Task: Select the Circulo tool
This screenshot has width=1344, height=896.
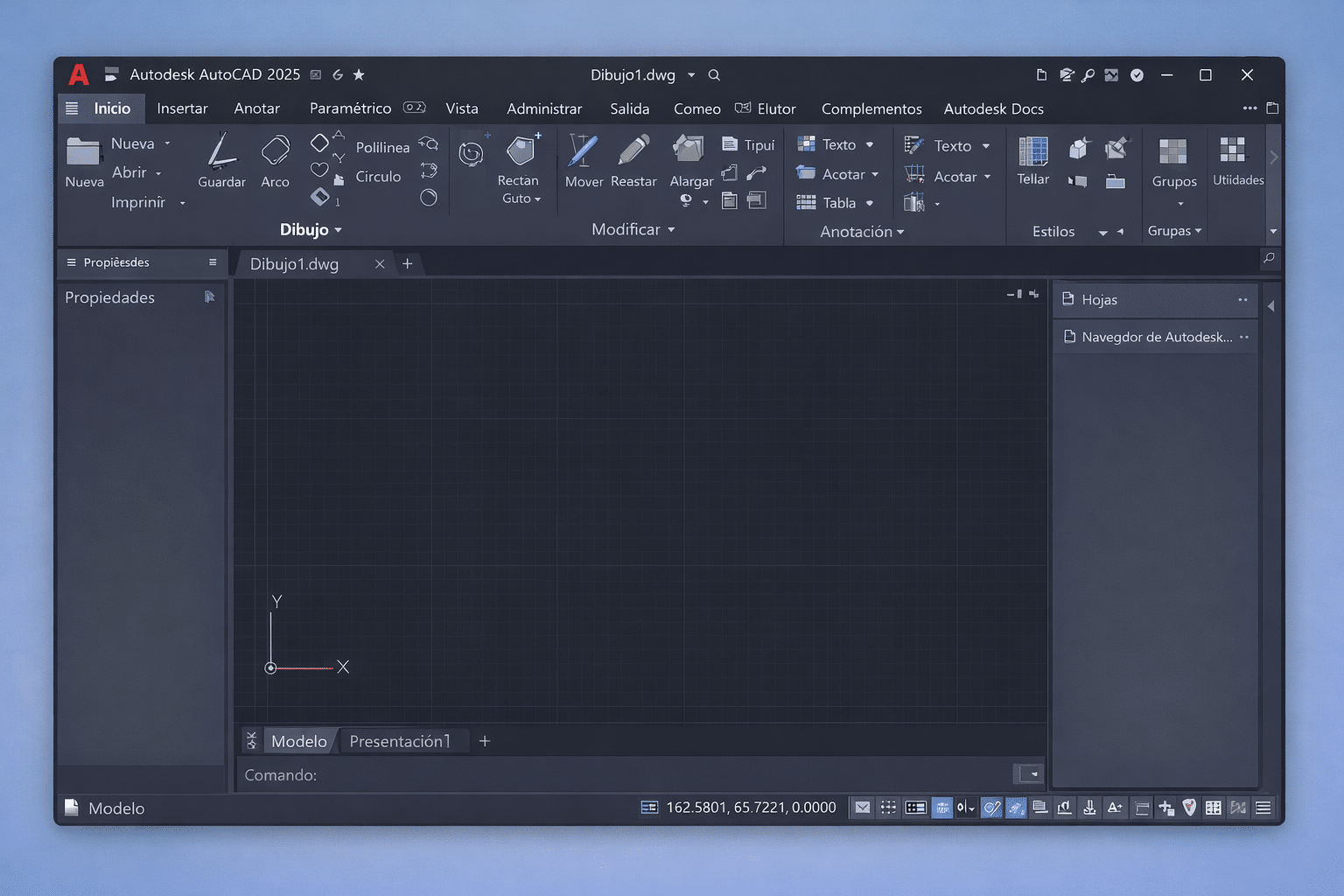Action: coord(377,176)
